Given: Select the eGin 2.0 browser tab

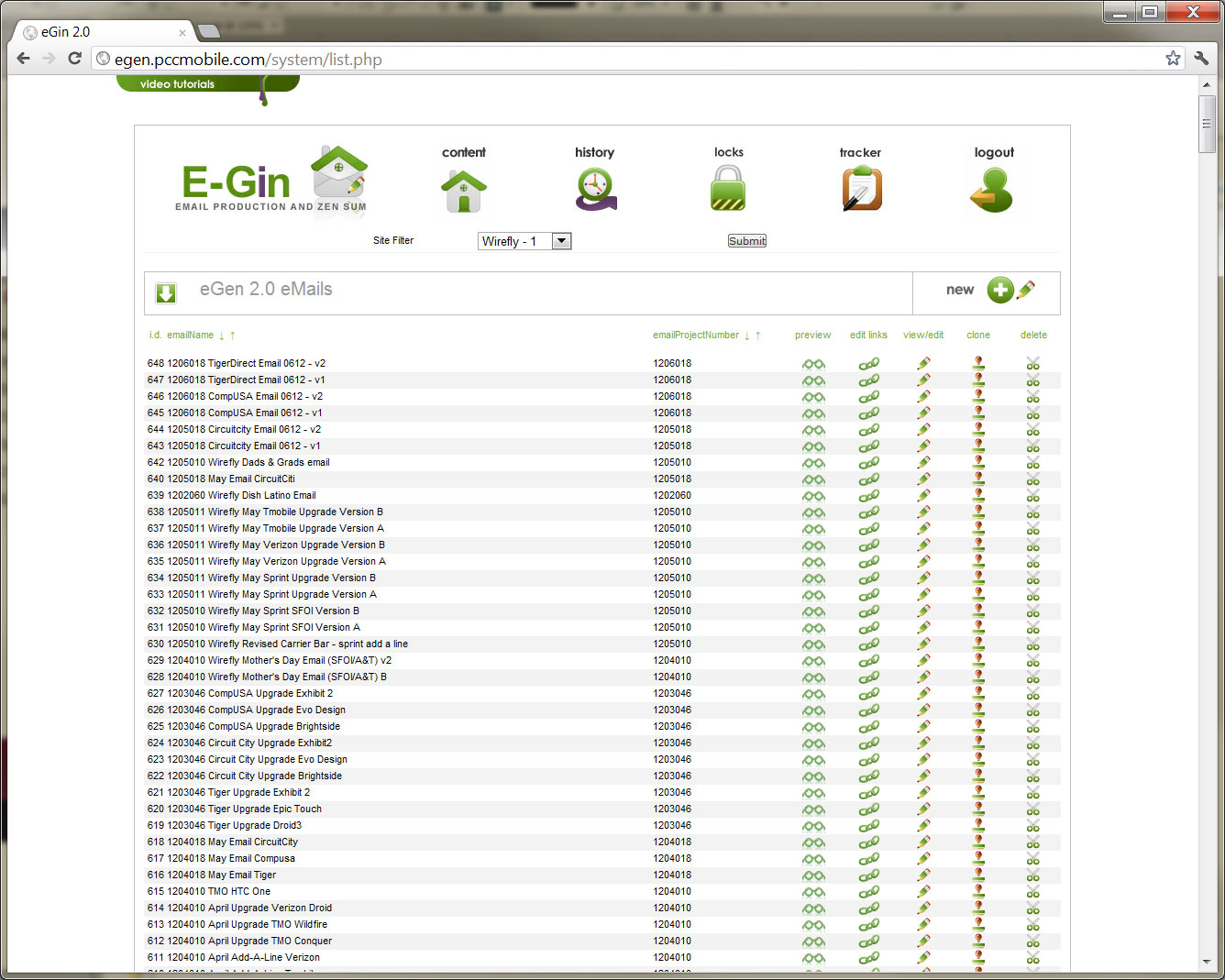Looking at the screenshot, I should [x=101, y=32].
